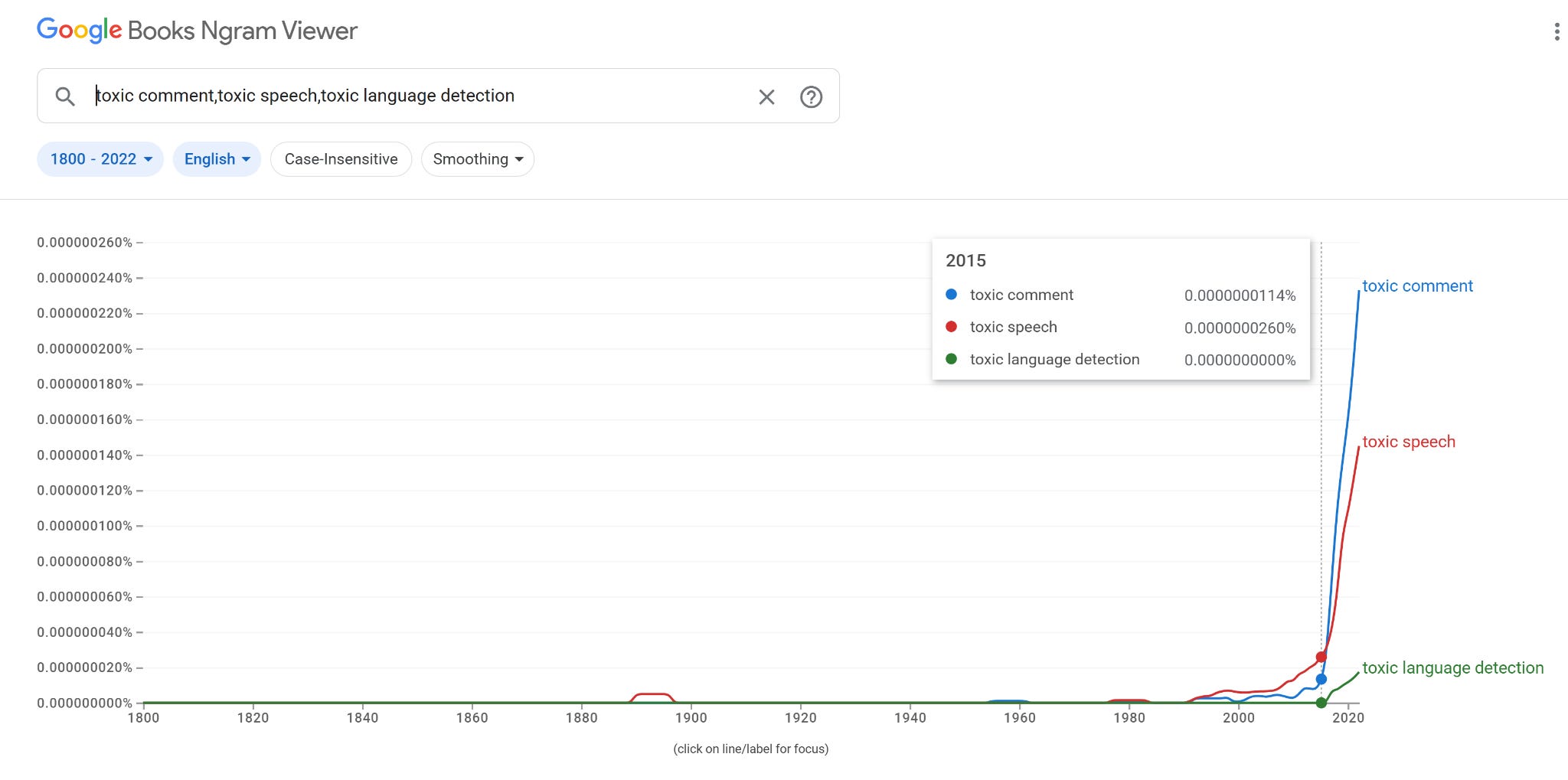Click the search magnifier icon
The width and height of the screenshot is (1568, 780).
click(x=65, y=96)
